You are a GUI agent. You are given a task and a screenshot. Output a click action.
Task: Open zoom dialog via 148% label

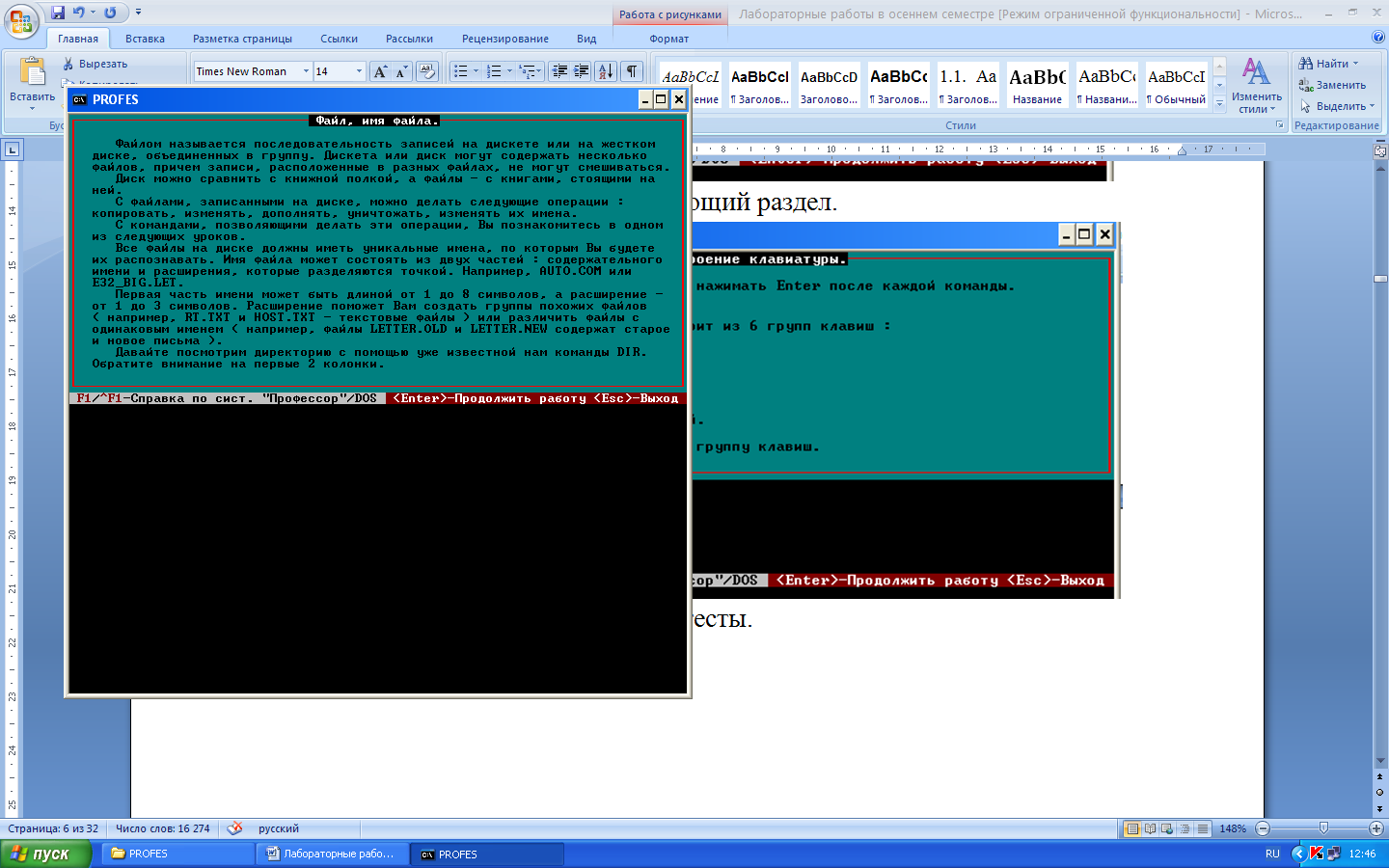[x=1233, y=828]
